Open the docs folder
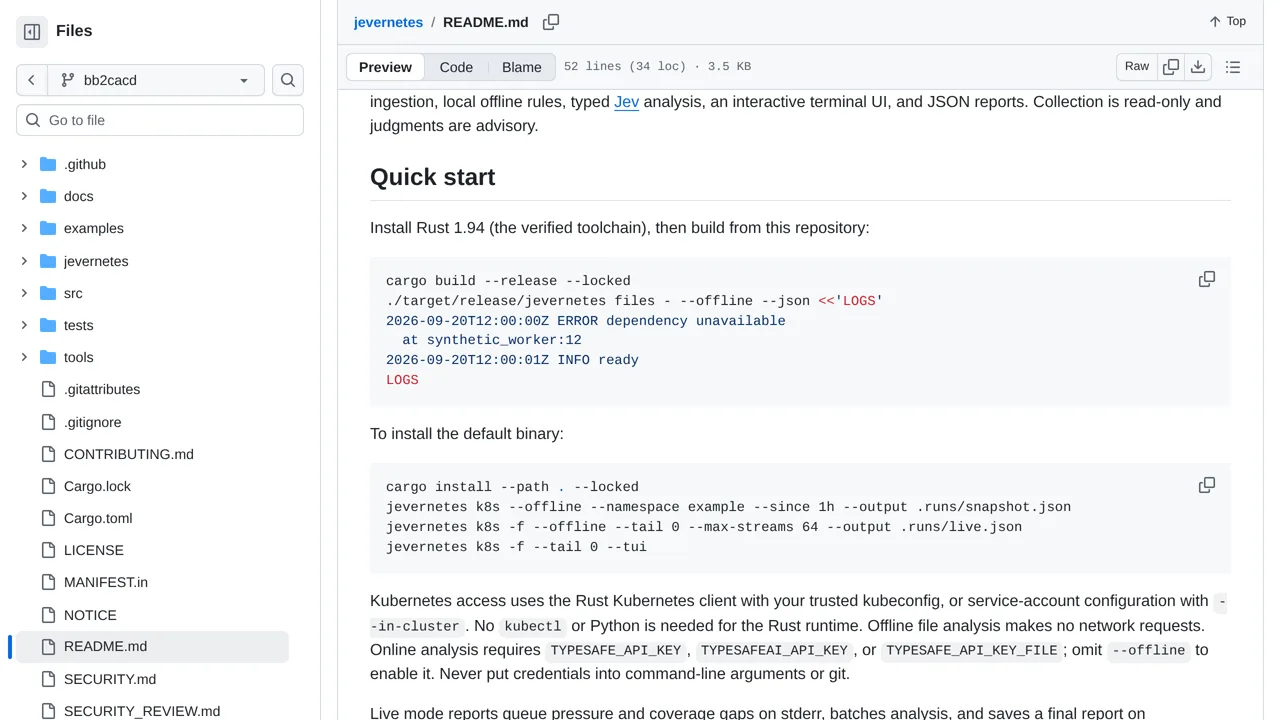This screenshot has width=1280, height=720. click(78, 196)
